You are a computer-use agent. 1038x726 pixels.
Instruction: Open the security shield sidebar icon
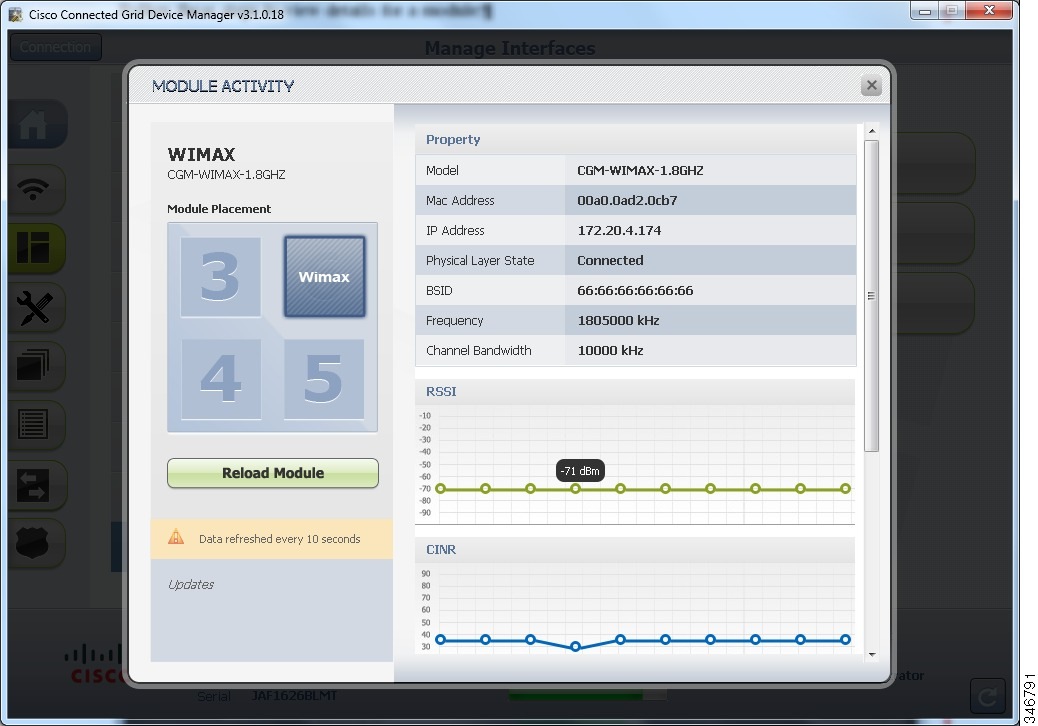(34, 543)
